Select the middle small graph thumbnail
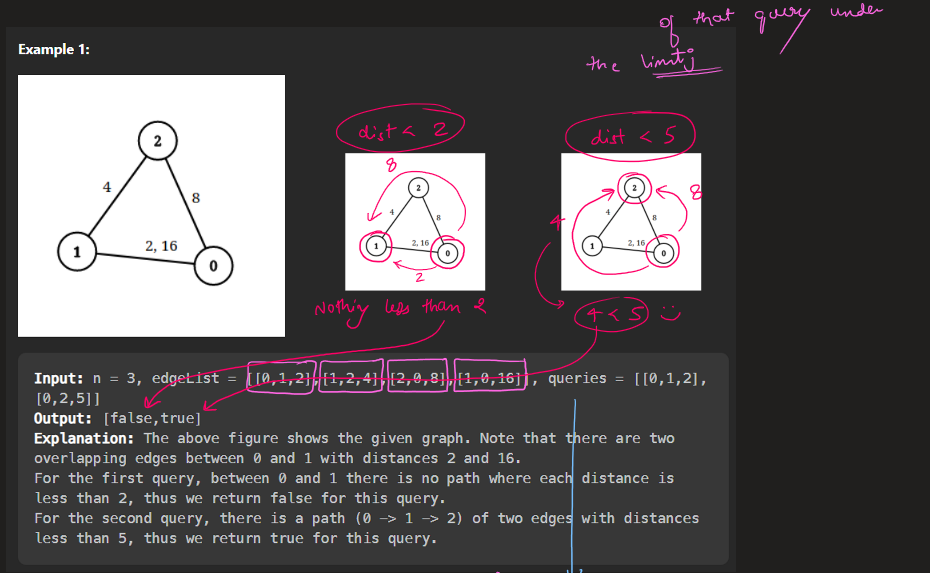 point(415,221)
